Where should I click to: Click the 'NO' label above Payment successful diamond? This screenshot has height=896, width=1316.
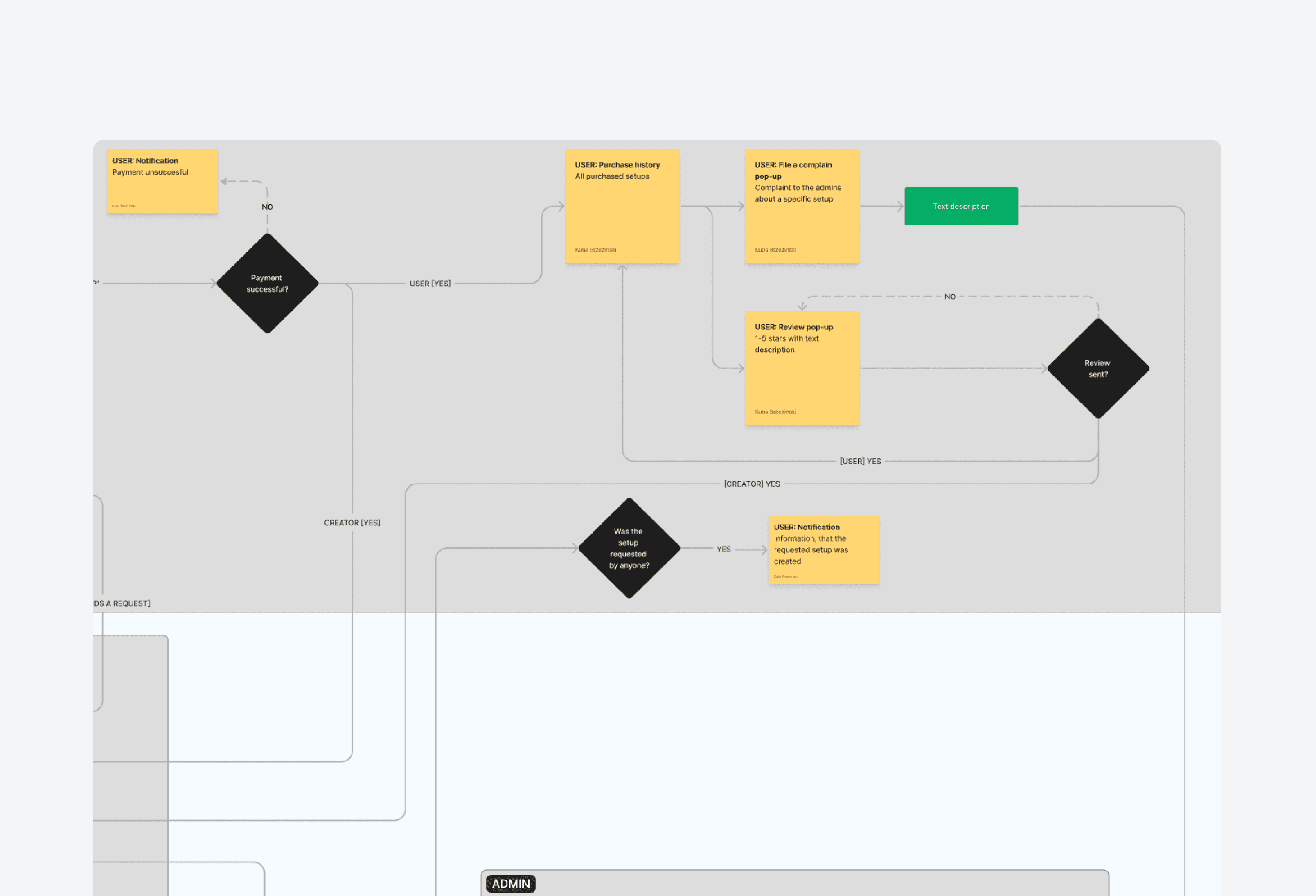click(x=267, y=207)
